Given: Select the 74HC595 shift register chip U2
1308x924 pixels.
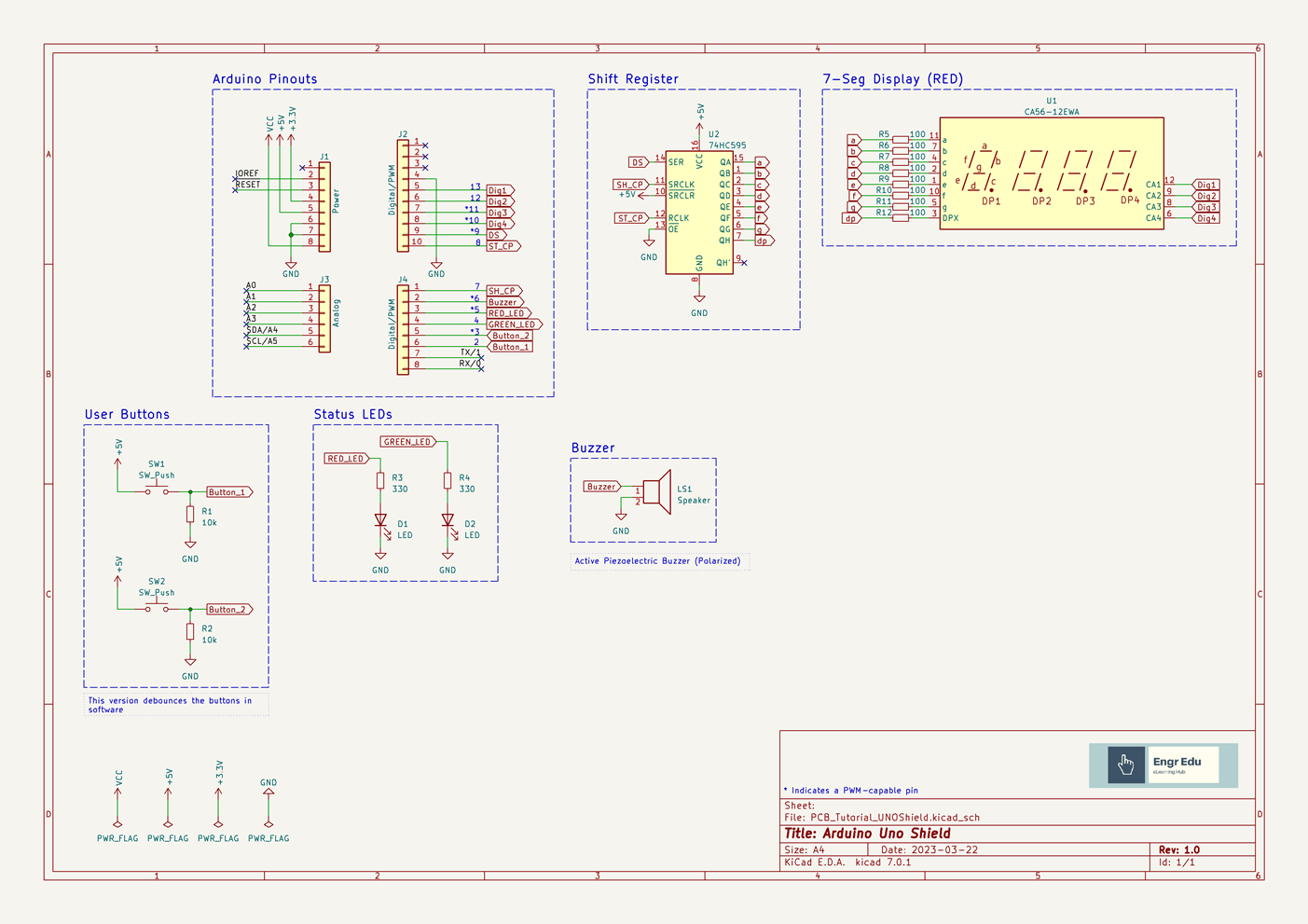Looking at the screenshot, I should (x=698, y=213).
